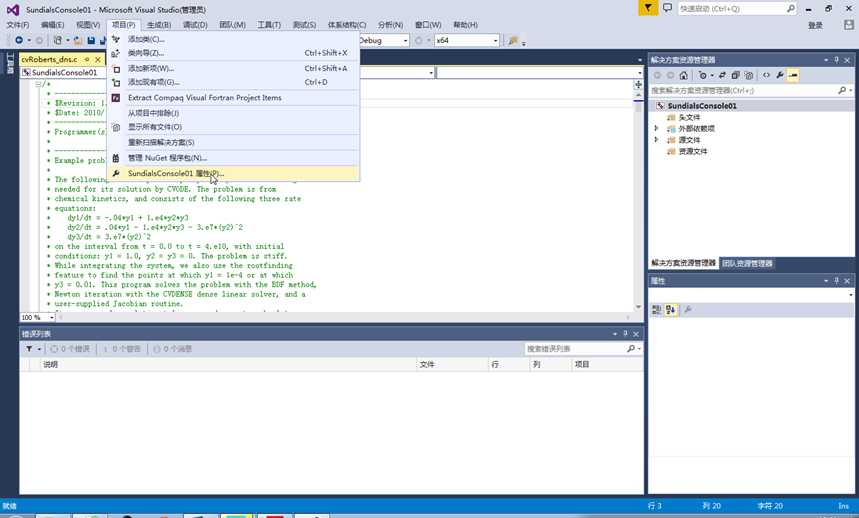Click the Open File folder toolbar icon
Screen dimensions: 859x518
78,41
